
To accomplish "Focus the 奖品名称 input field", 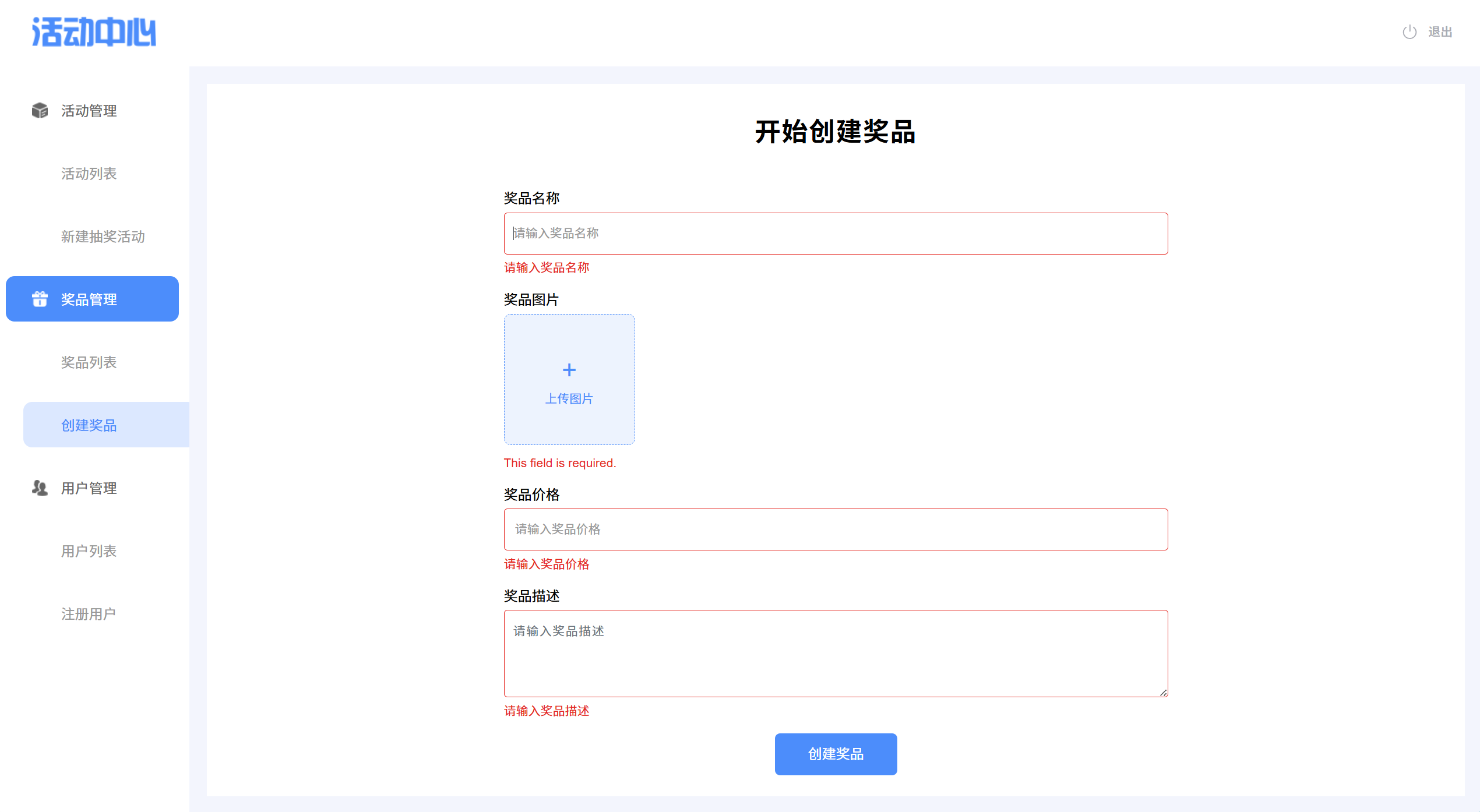I will pyautogui.click(x=836, y=234).
